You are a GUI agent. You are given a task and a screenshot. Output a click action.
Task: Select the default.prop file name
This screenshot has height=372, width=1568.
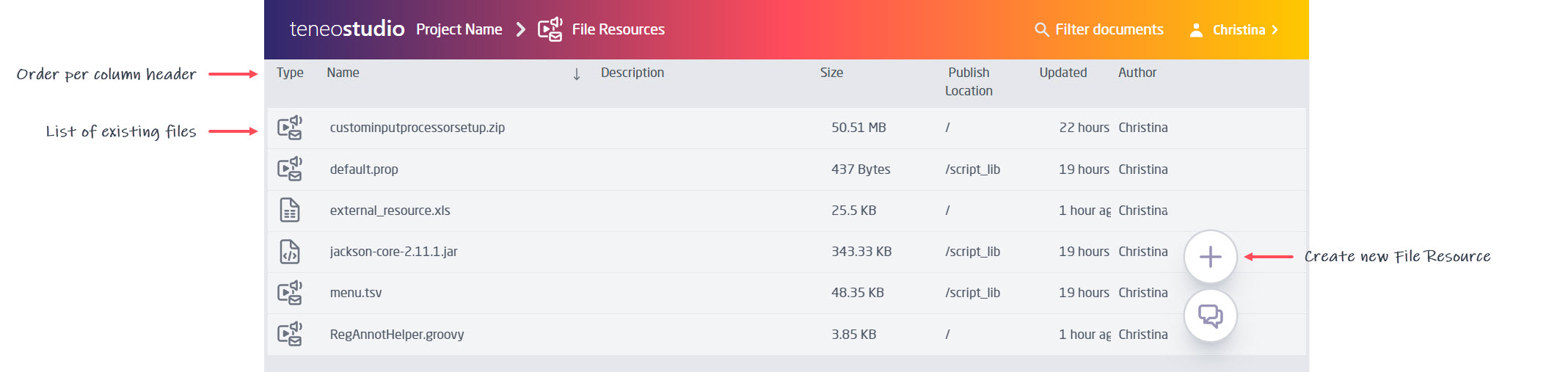364,169
